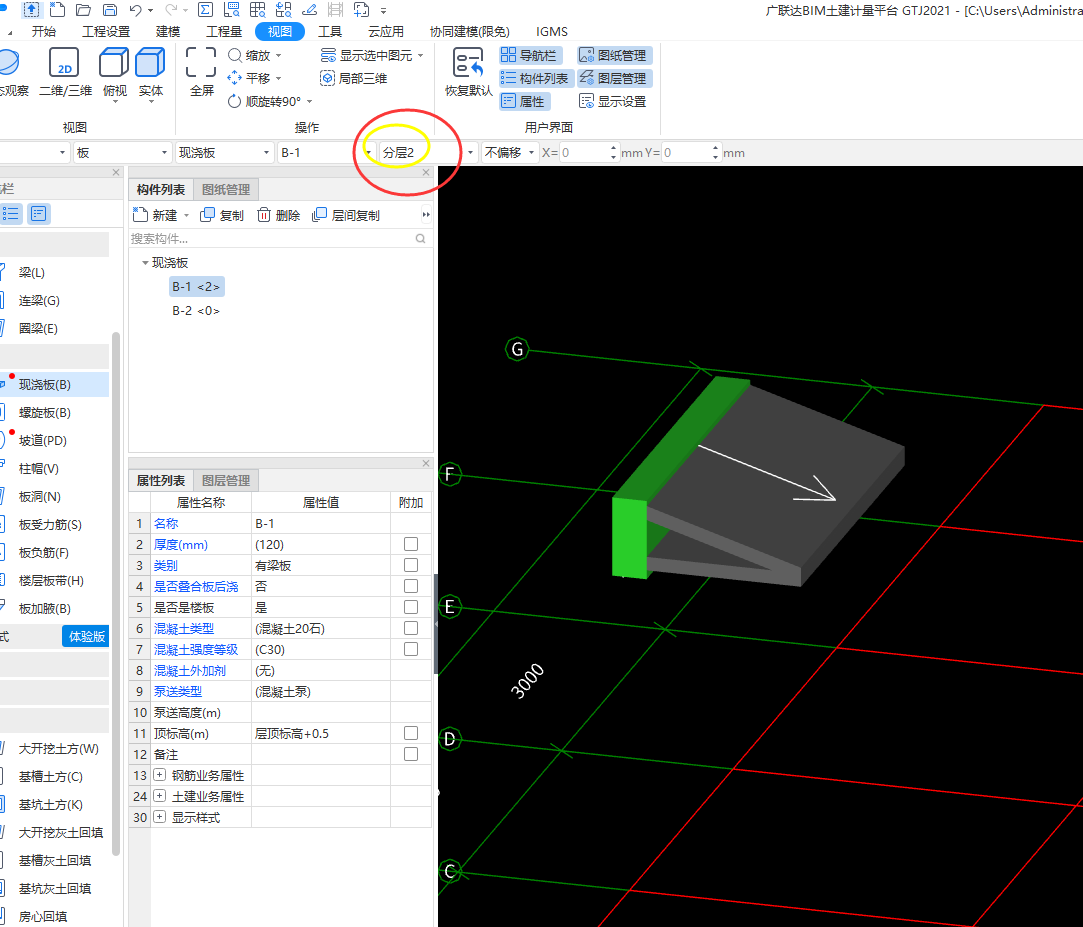Close the 构件列表 panel
This screenshot has height=927, width=1083.
point(426,173)
